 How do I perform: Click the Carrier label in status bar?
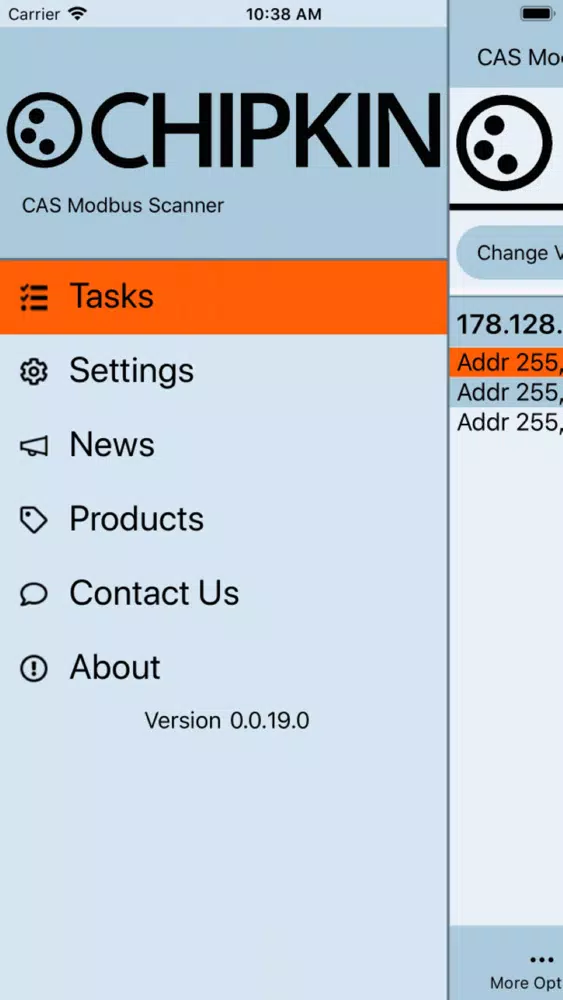tap(34, 14)
